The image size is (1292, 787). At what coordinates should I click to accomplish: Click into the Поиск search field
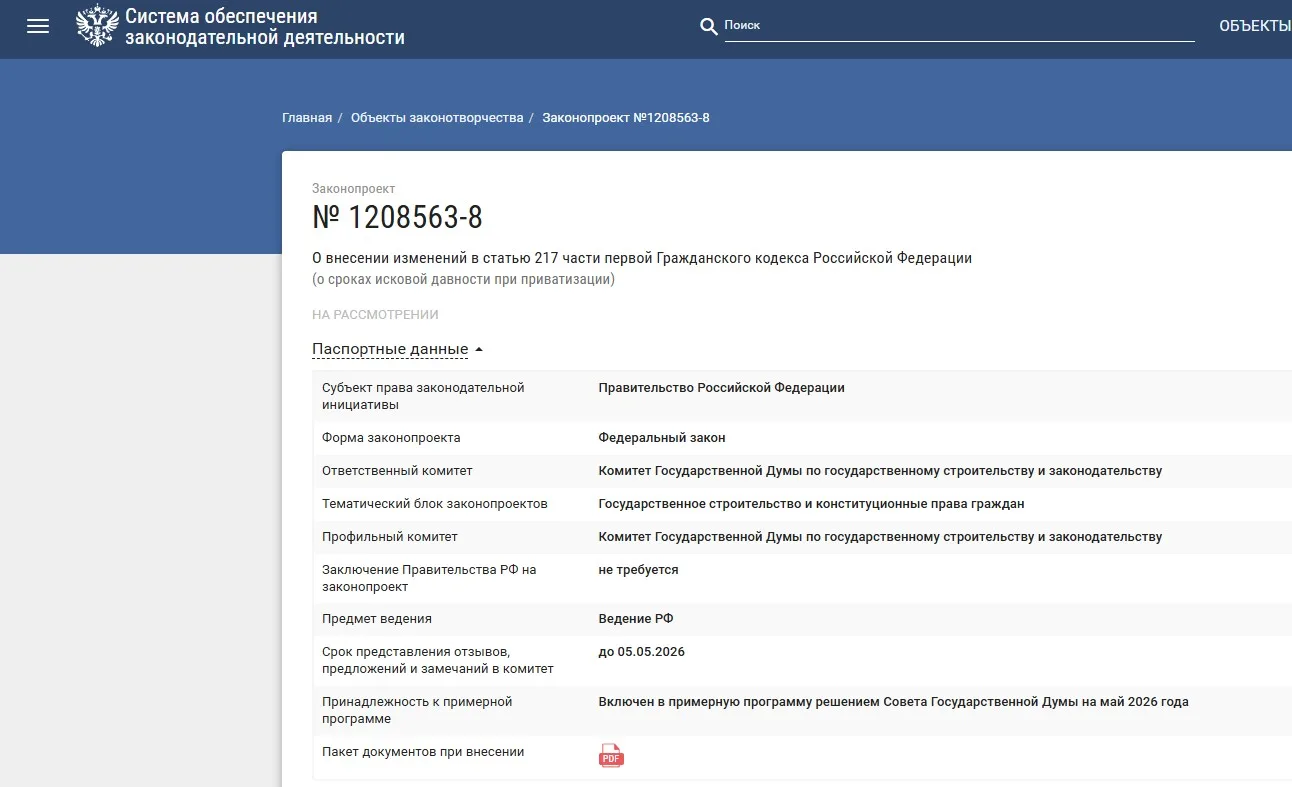coord(960,26)
